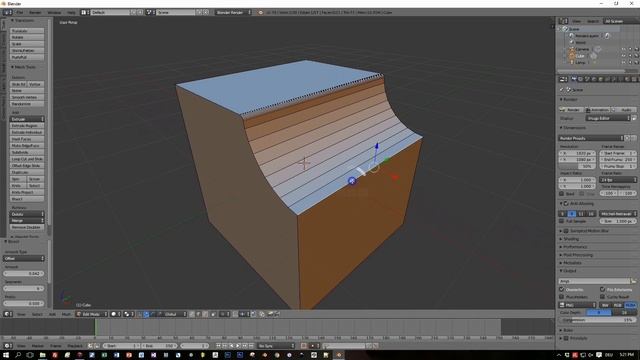Open the World tab icon in Properties

coord(593,79)
